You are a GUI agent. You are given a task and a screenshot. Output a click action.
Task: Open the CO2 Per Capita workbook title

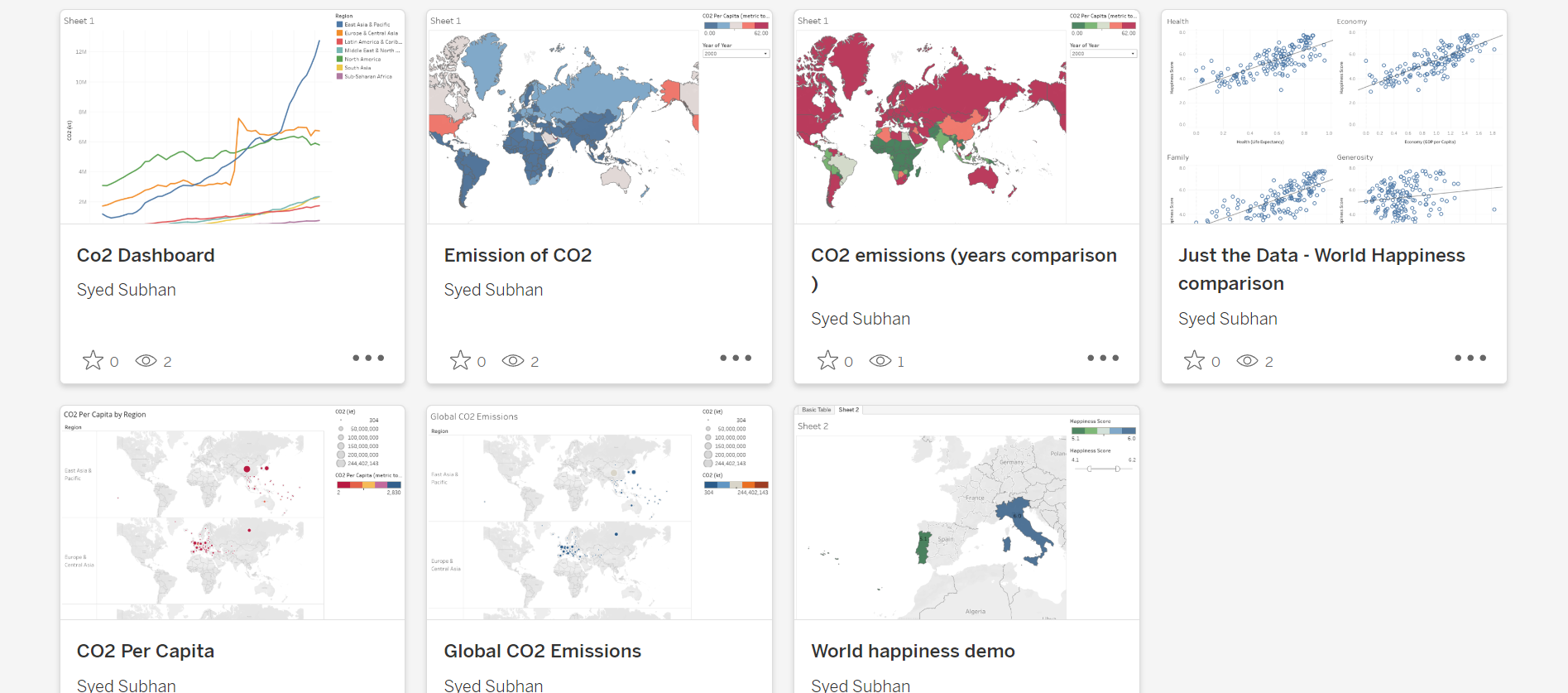coord(146,651)
